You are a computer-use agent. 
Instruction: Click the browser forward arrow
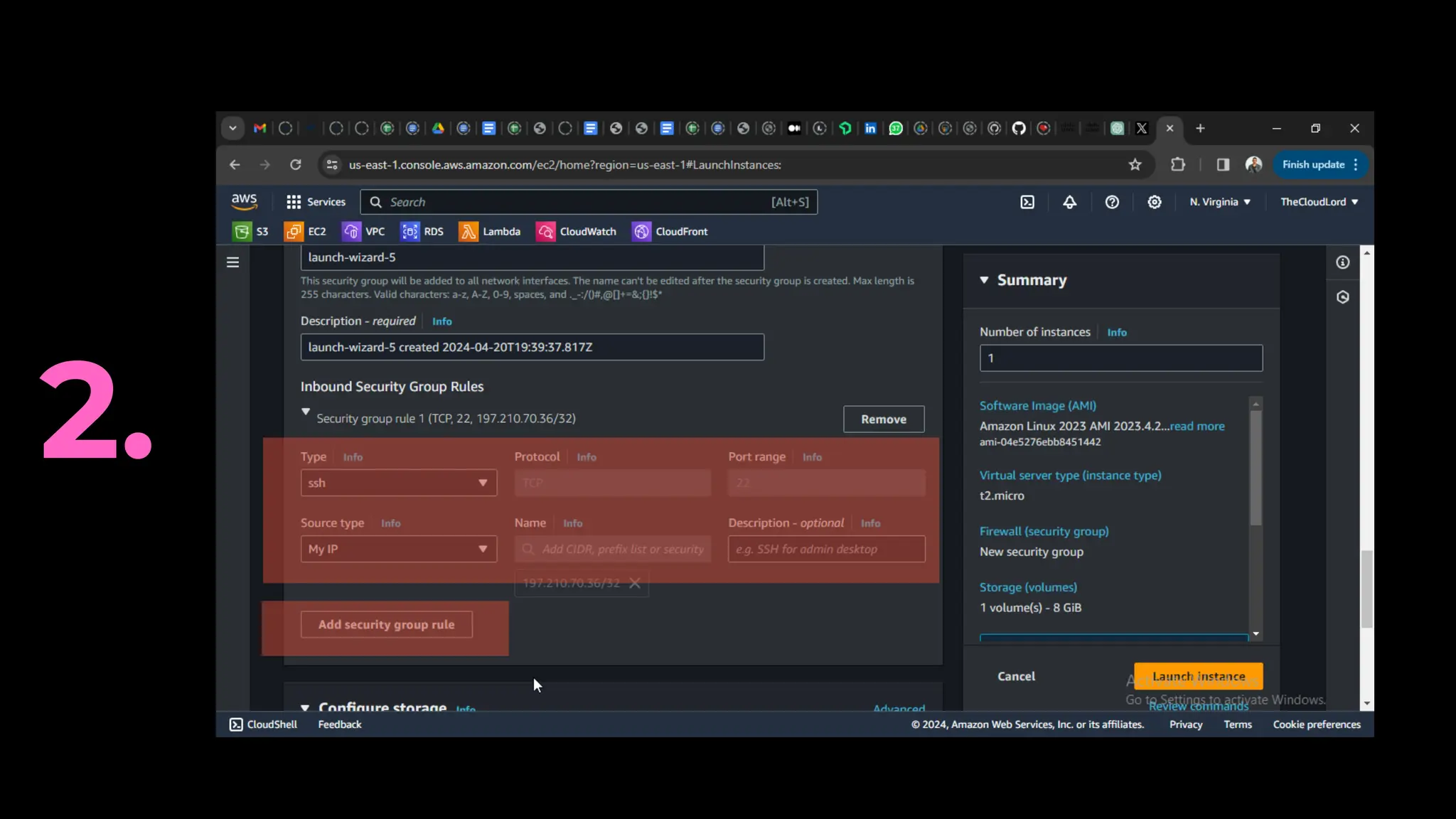[x=264, y=165]
